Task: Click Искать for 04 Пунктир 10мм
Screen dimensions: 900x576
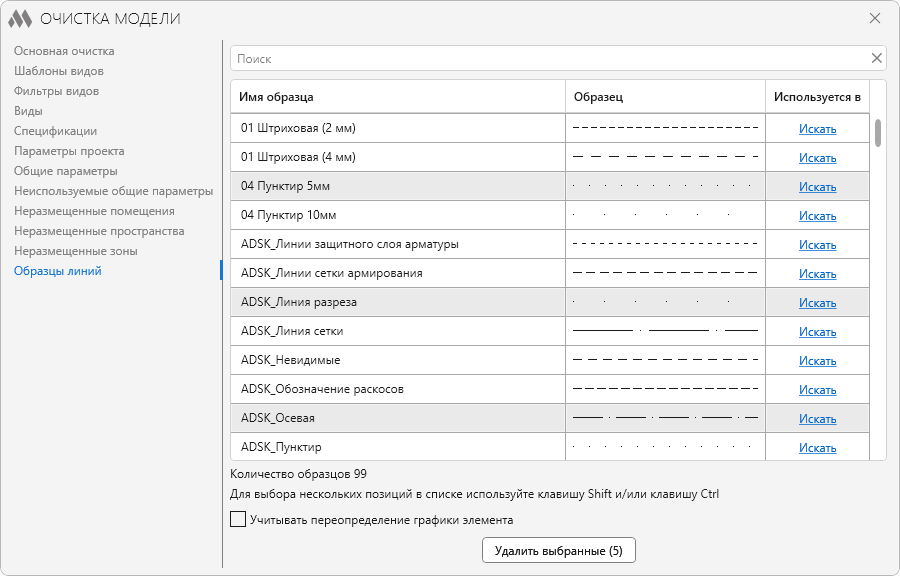Action: (817, 216)
